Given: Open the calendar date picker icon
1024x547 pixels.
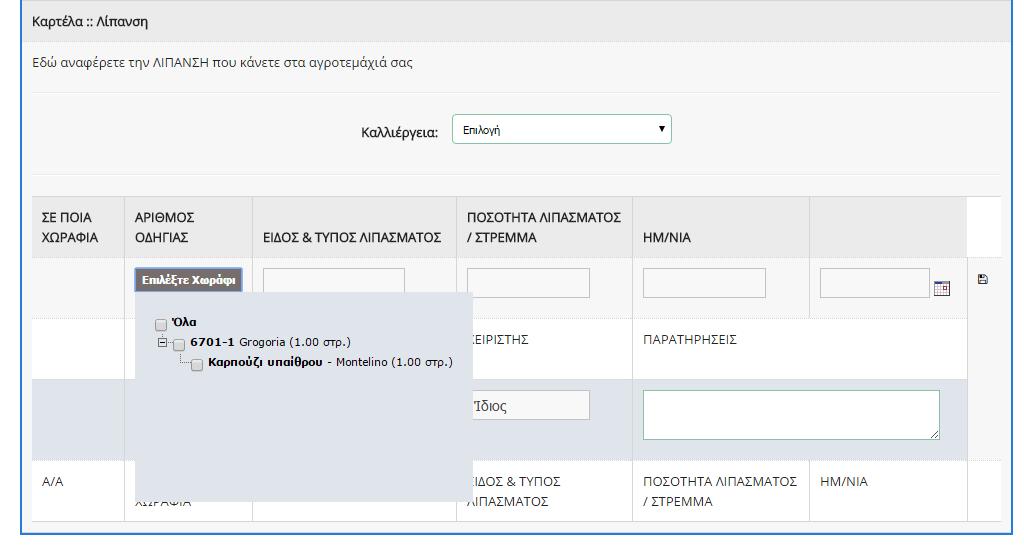Looking at the screenshot, I should (x=941, y=288).
